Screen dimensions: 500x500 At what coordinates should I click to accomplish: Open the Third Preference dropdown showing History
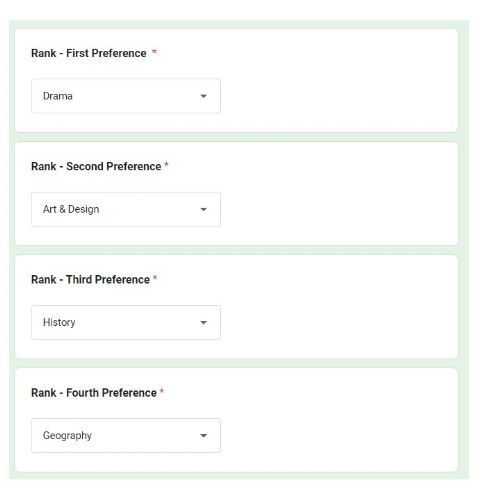tap(126, 322)
